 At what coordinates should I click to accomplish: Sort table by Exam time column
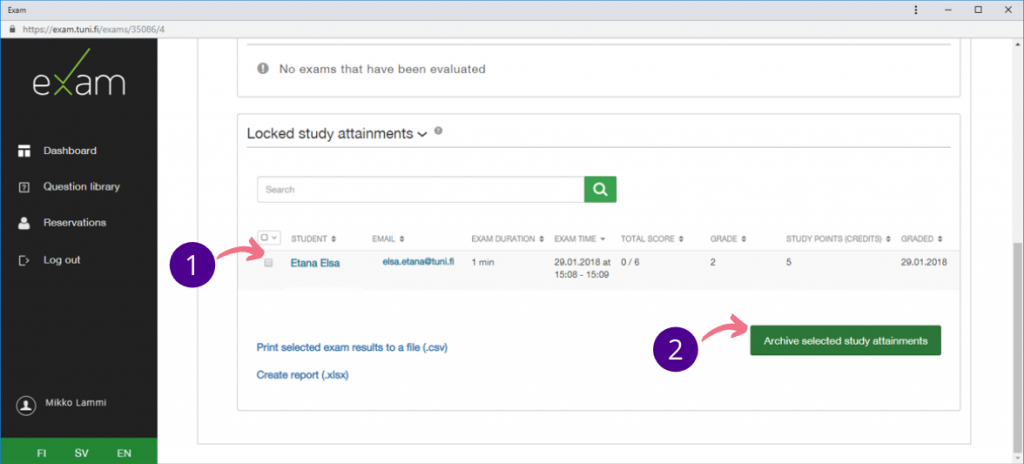[x=579, y=239]
